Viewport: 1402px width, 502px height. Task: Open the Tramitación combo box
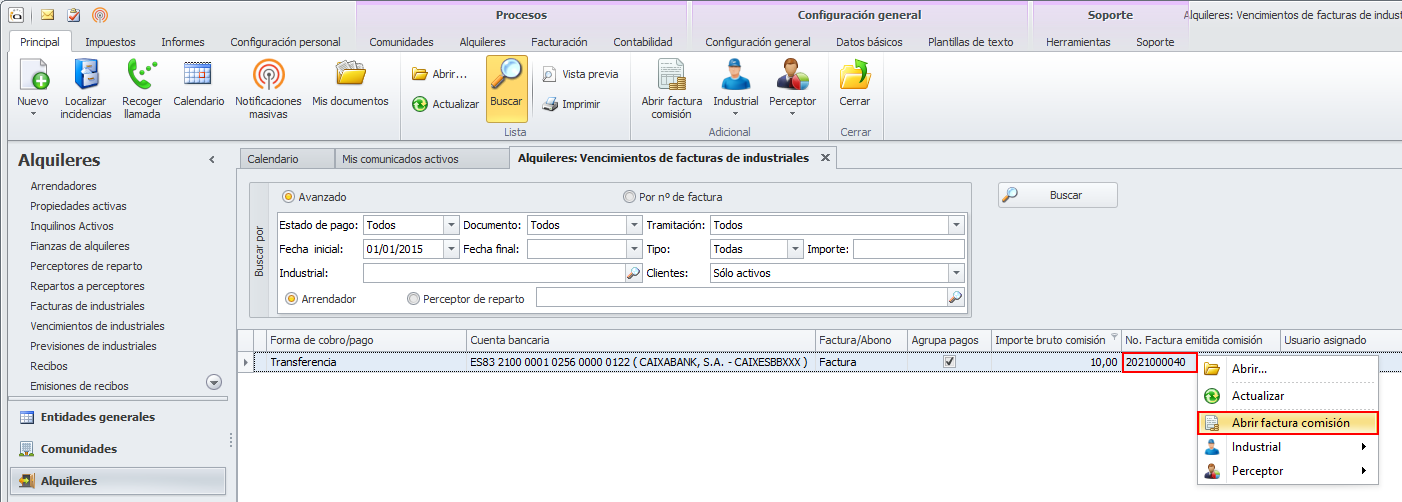click(956, 225)
